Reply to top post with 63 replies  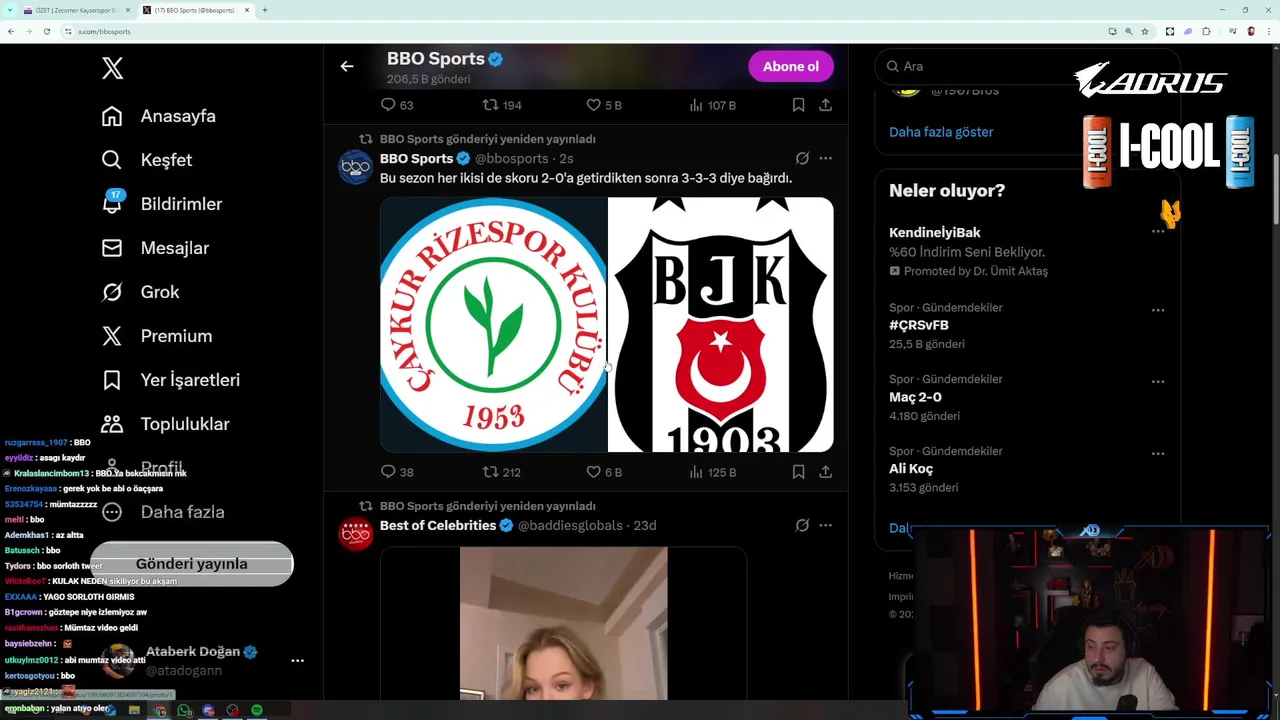397,105
